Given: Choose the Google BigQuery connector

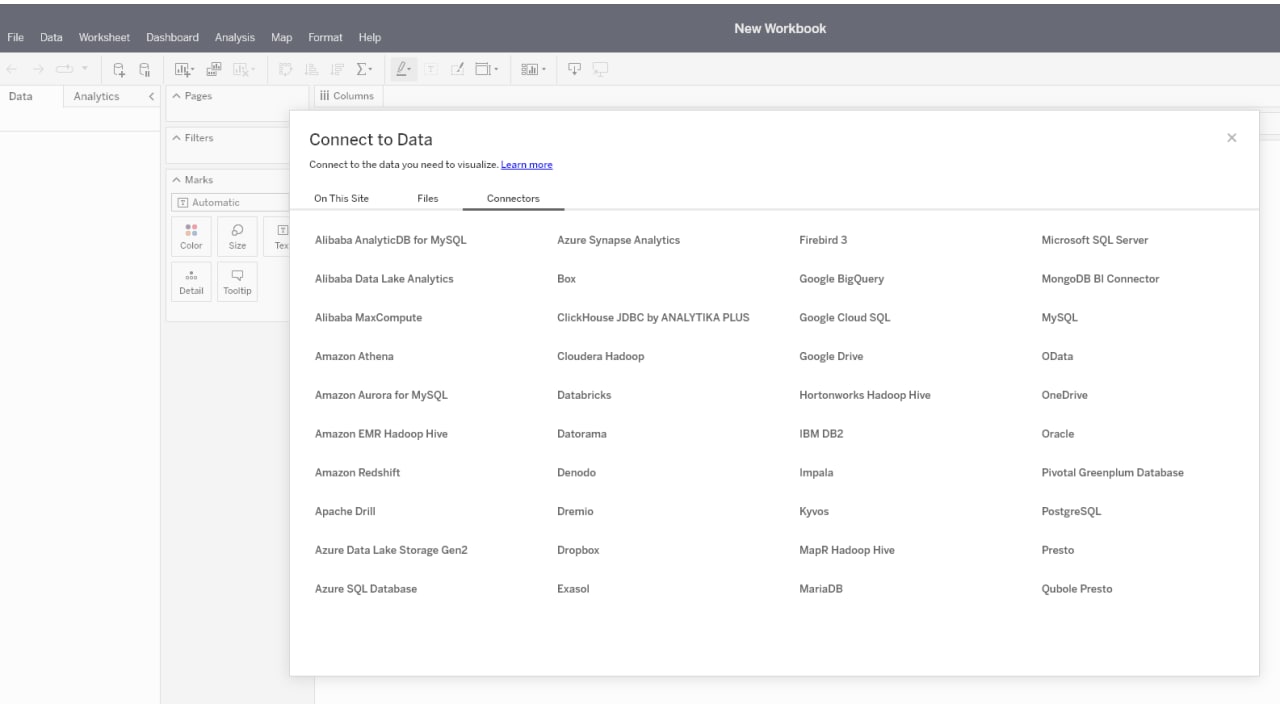Looking at the screenshot, I should tap(841, 279).
